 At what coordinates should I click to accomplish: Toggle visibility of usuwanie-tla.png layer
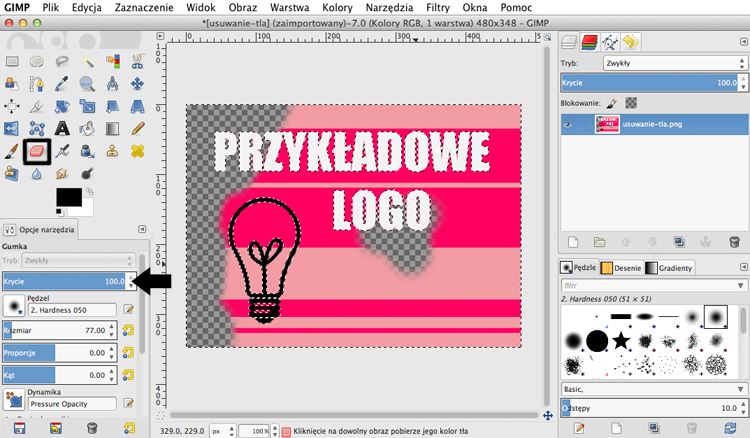(x=567, y=124)
